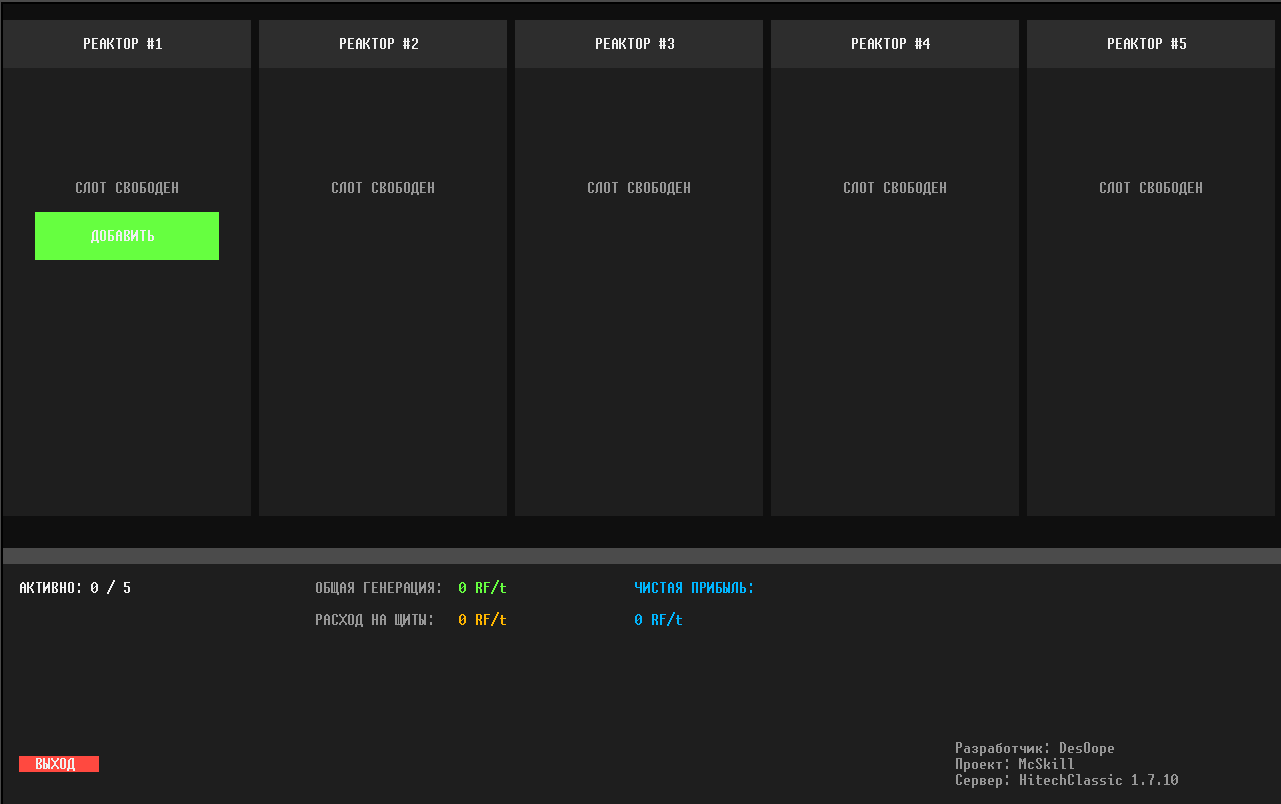Click the blue 0 RF/t profit value
Viewport: 1281px width, 804px height.
(659, 620)
